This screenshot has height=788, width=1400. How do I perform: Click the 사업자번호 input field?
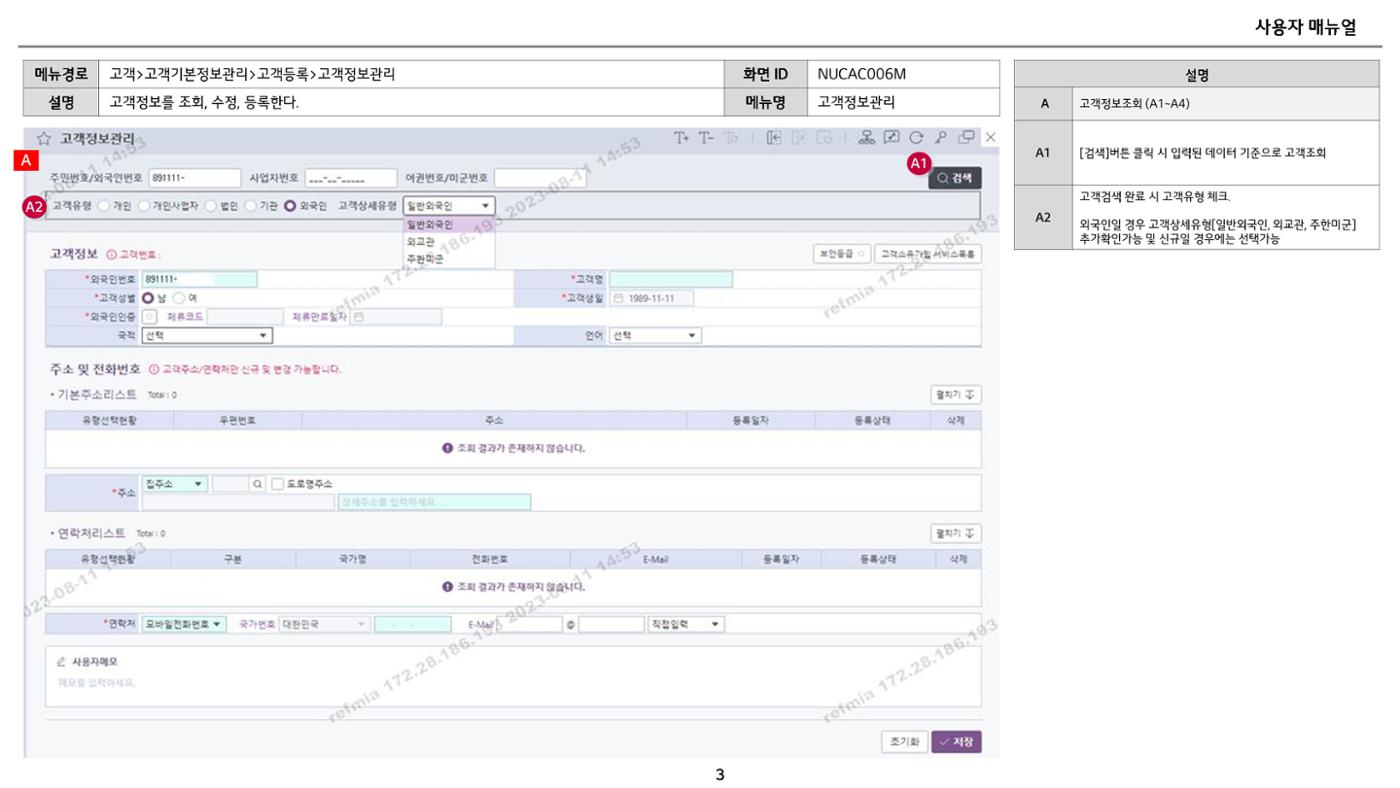coord(351,178)
